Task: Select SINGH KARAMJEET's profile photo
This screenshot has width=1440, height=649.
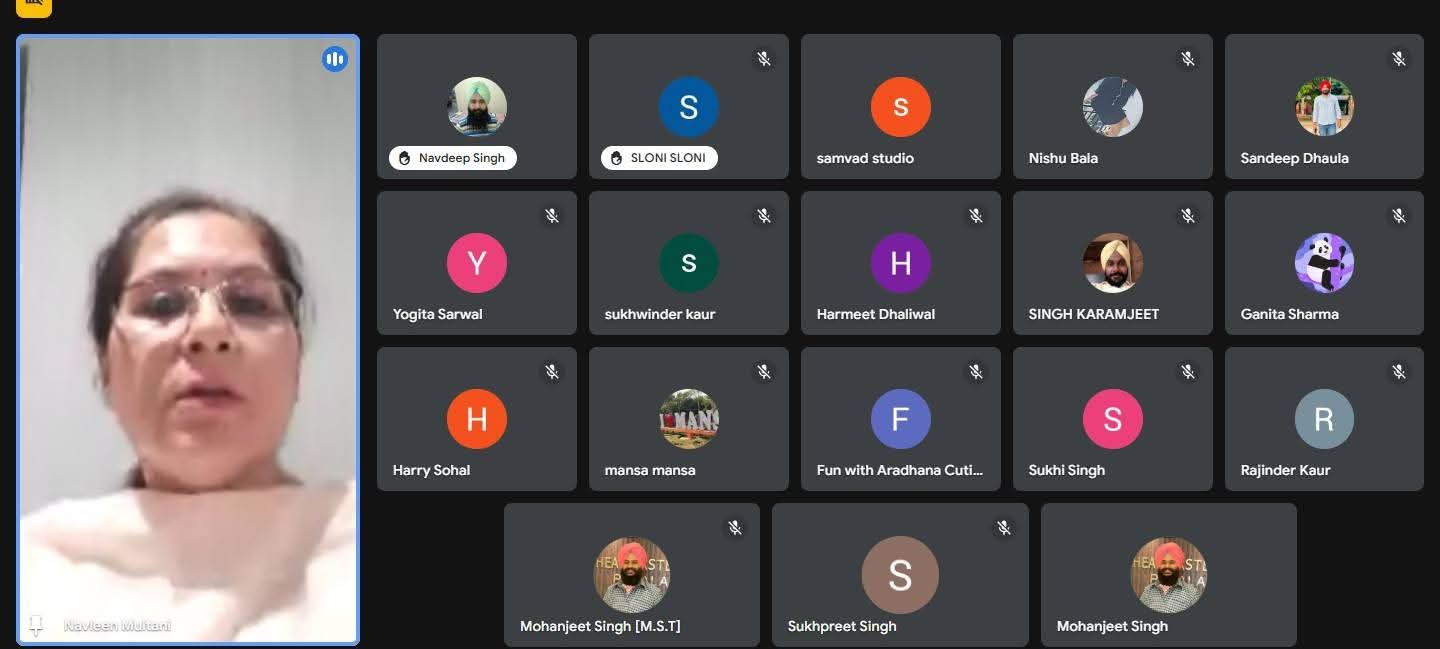Action: click(1113, 263)
